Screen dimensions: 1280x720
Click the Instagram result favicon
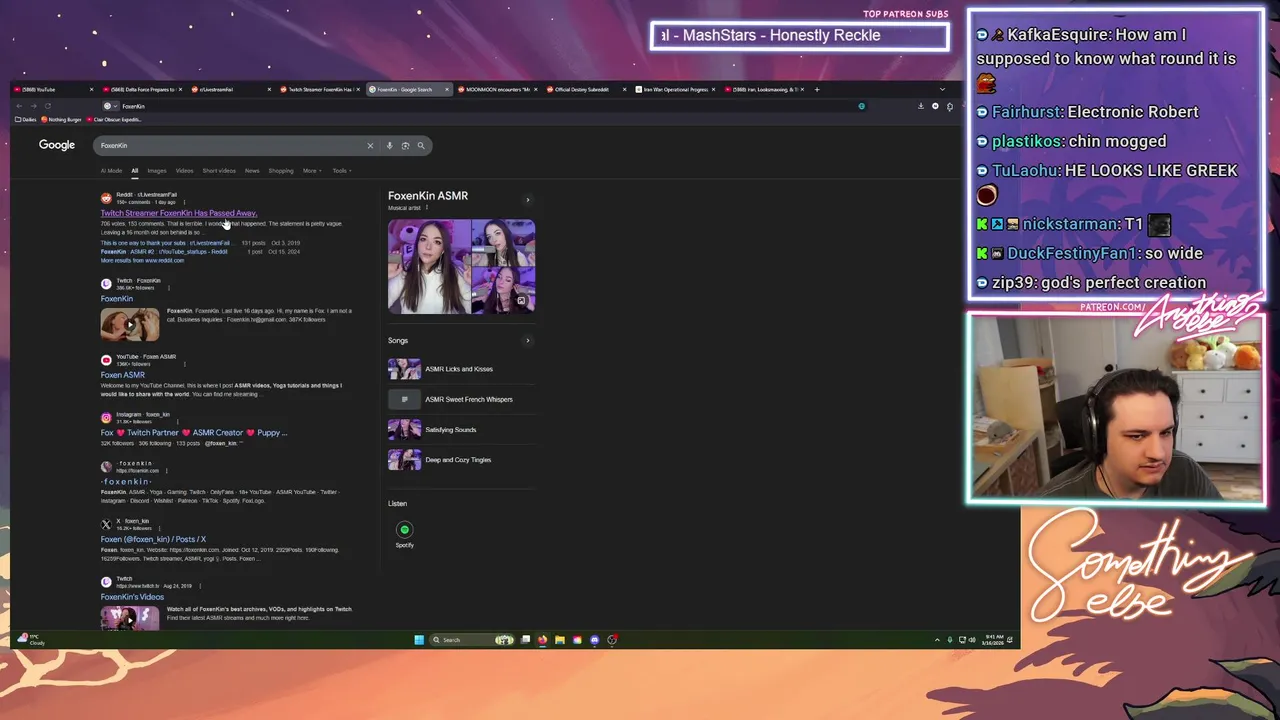pyautogui.click(x=106, y=418)
